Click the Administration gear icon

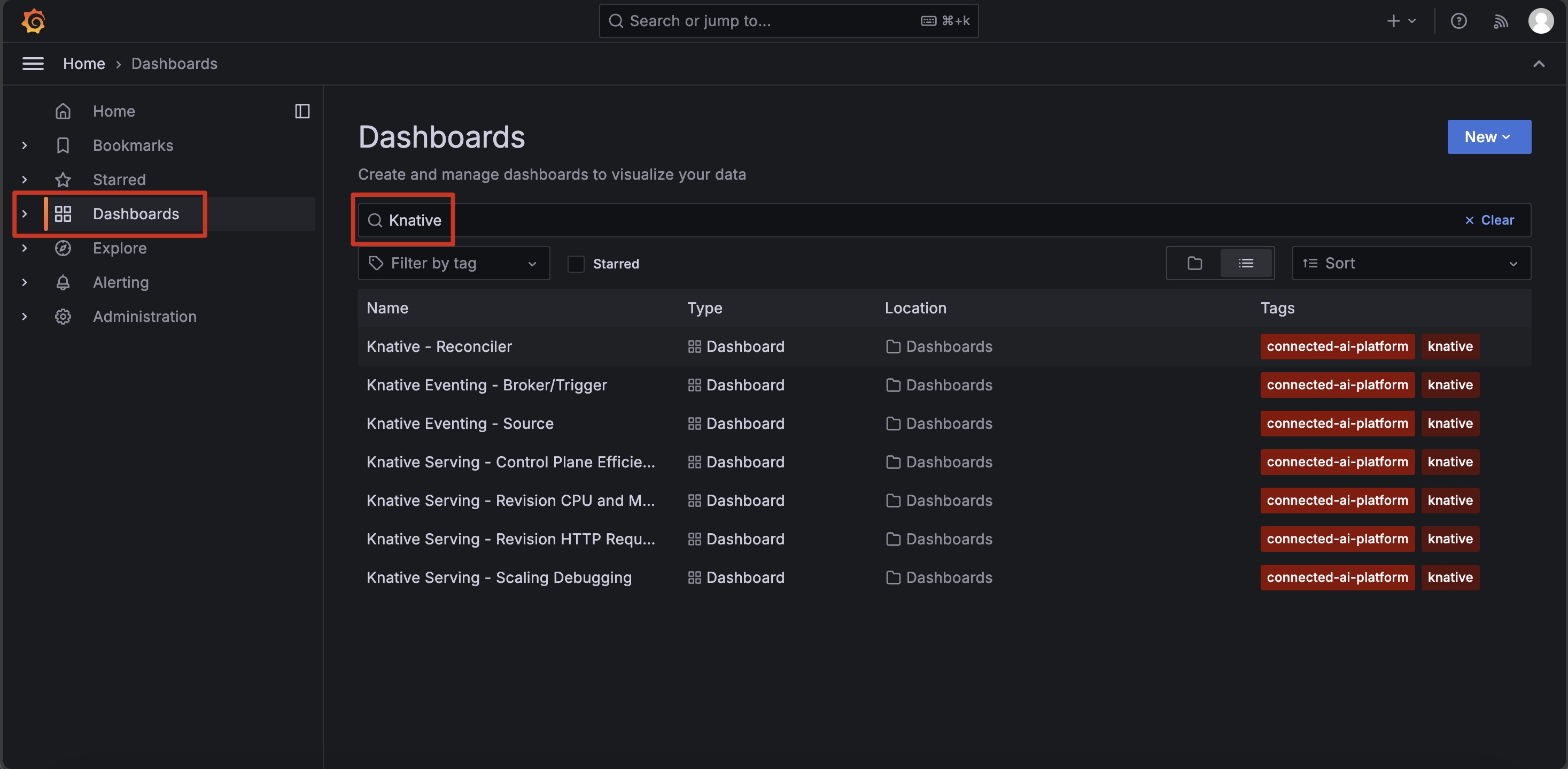[x=63, y=317]
